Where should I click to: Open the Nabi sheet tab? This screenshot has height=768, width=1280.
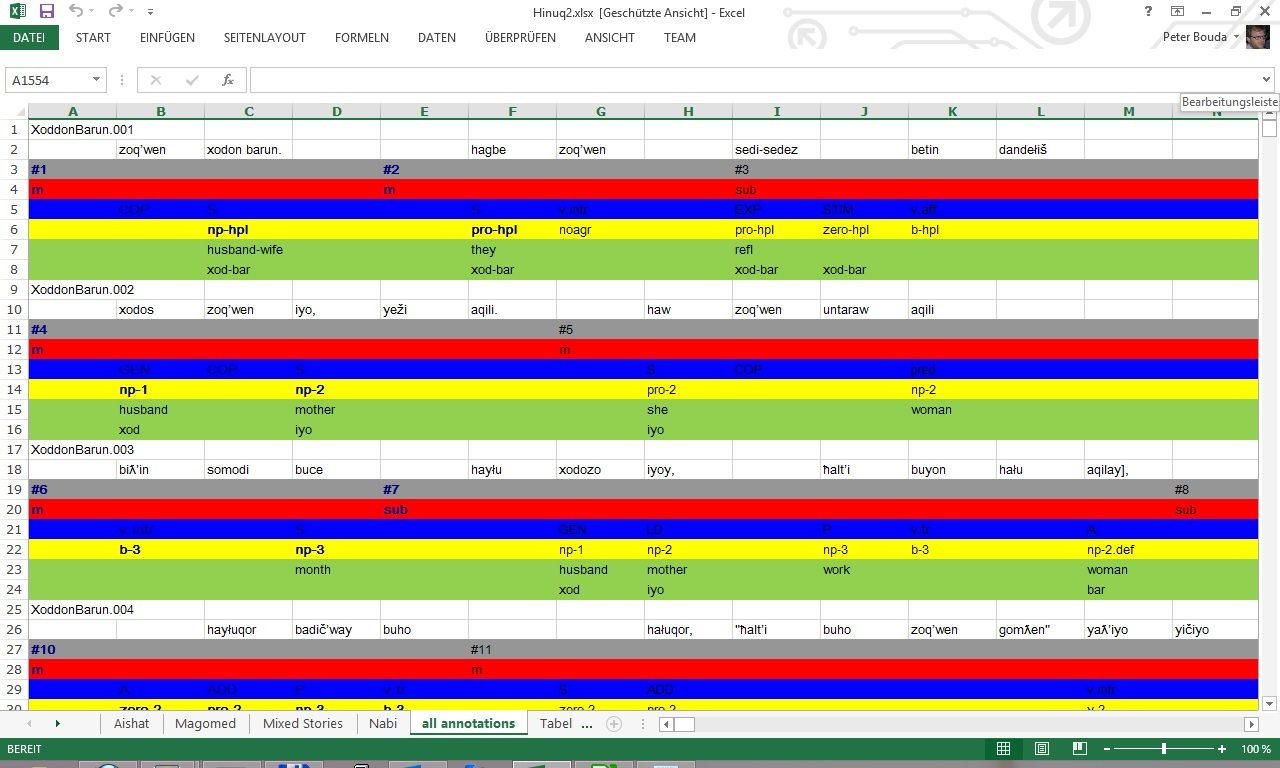(383, 724)
